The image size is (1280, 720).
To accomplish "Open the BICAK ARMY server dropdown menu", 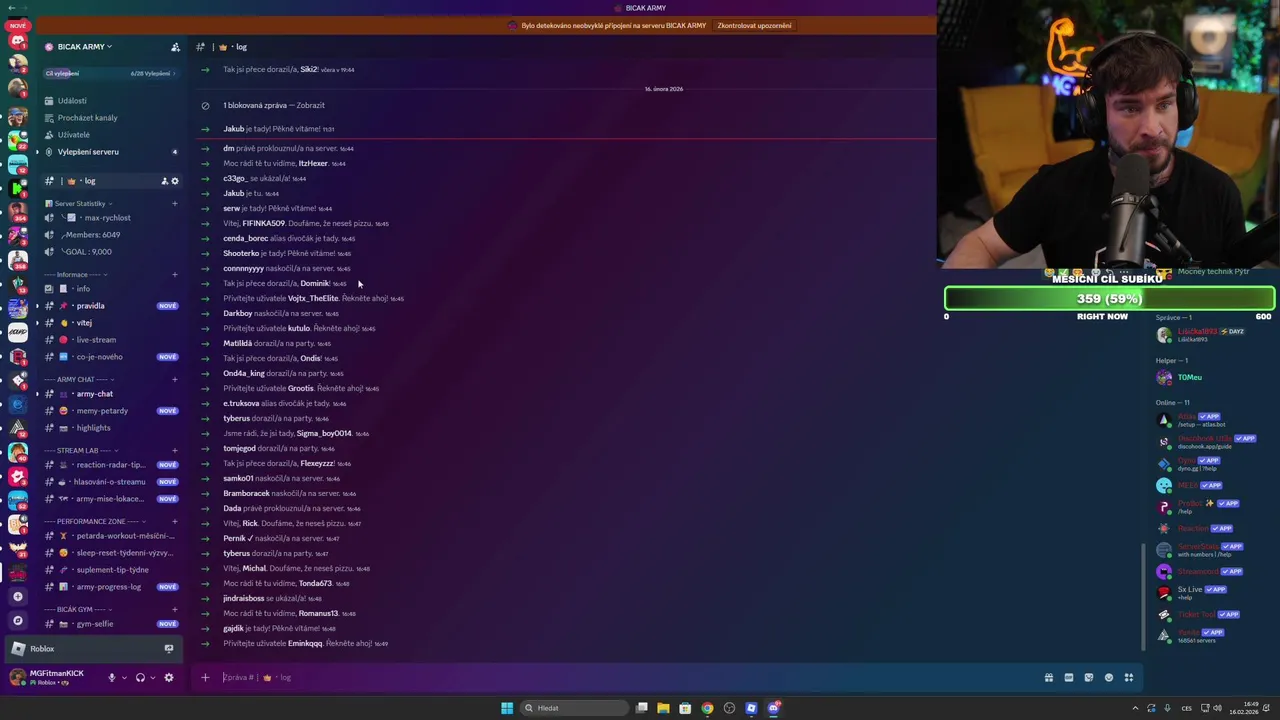I will tap(84, 47).
